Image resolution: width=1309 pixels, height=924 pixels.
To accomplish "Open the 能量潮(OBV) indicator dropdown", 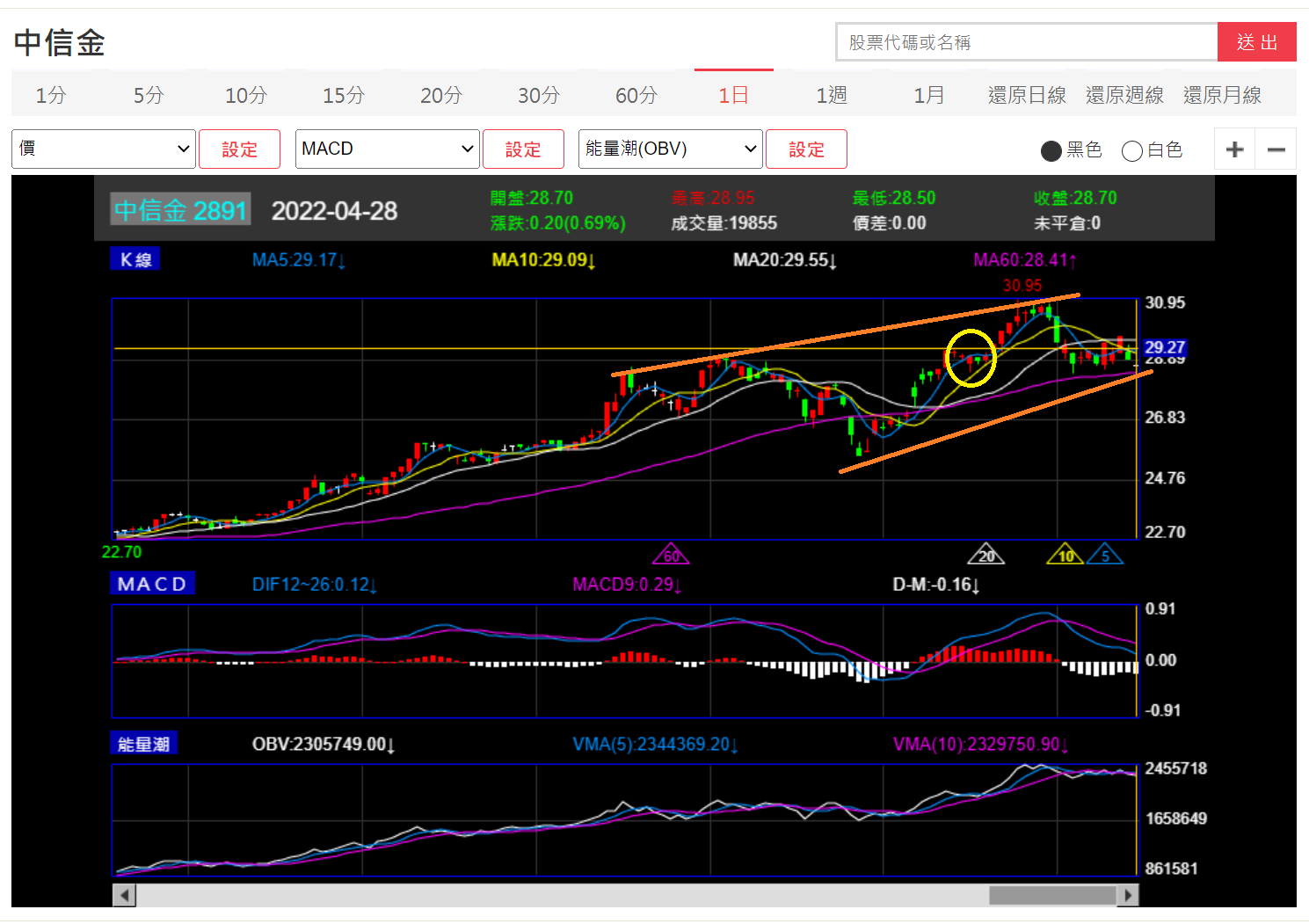I will pyautogui.click(x=670, y=149).
